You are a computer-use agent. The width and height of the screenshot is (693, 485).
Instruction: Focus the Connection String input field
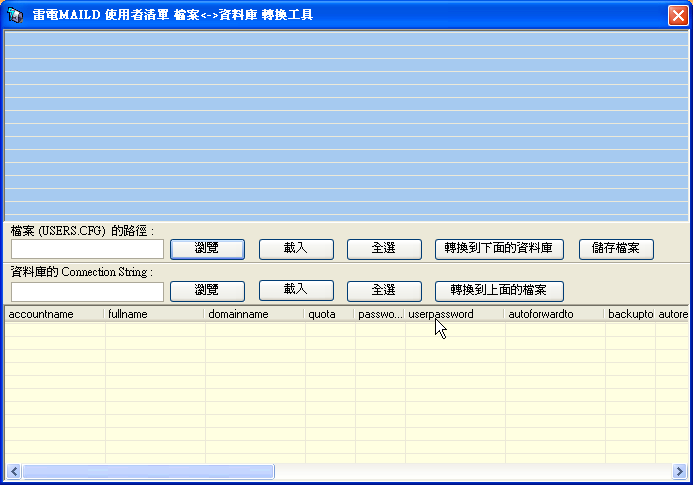coord(87,291)
